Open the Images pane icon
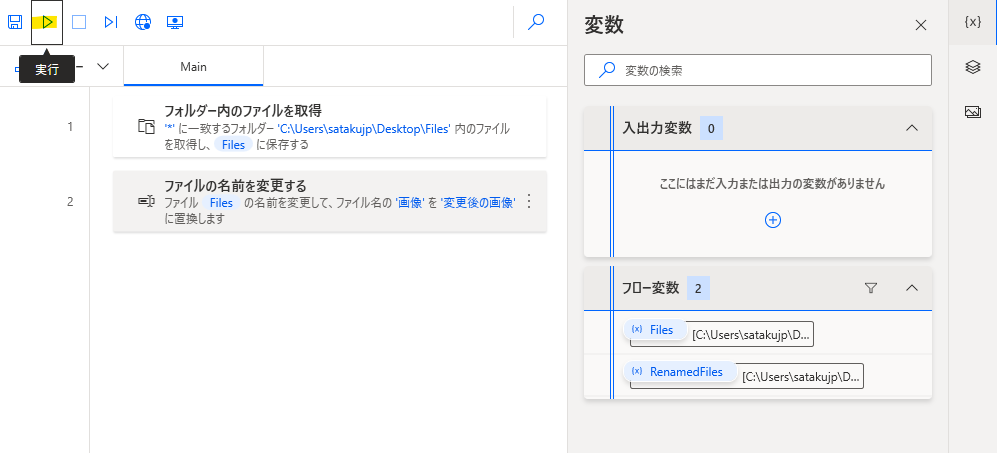The width and height of the screenshot is (997, 453). point(972,112)
